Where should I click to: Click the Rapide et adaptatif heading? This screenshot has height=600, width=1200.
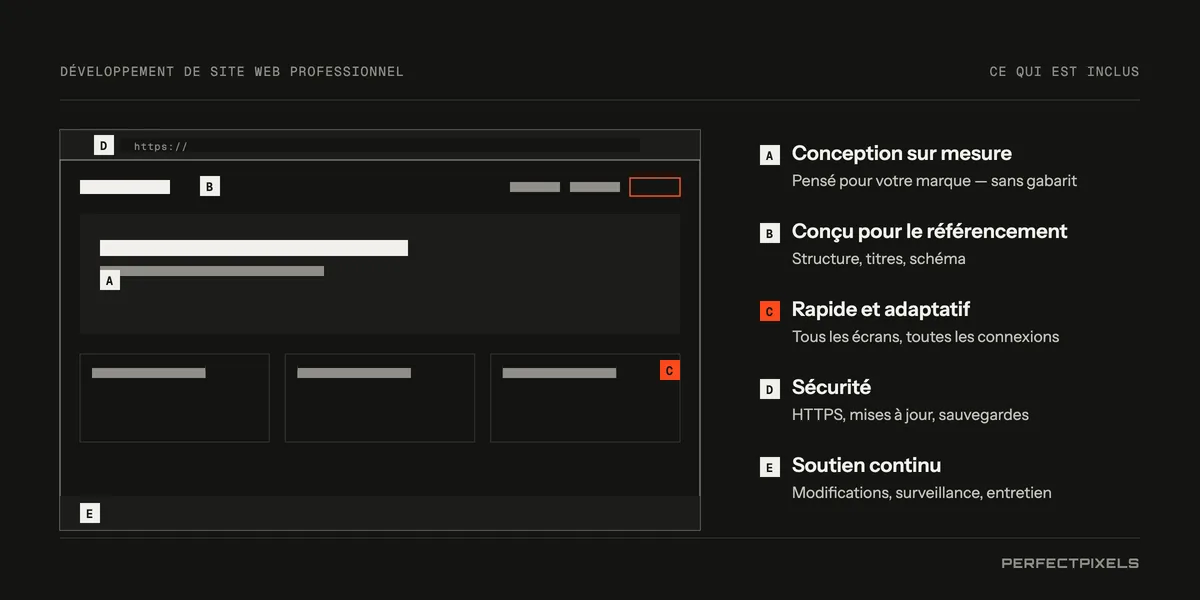pyautogui.click(x=881, y=309)
